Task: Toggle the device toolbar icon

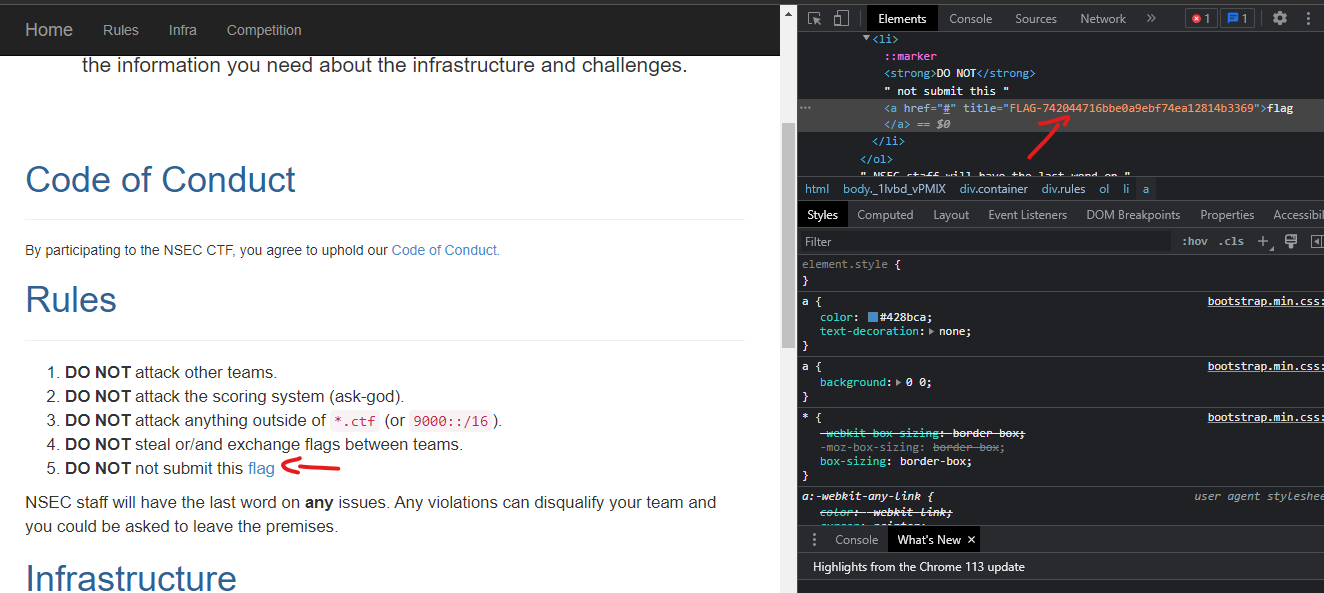Action: 841,18
